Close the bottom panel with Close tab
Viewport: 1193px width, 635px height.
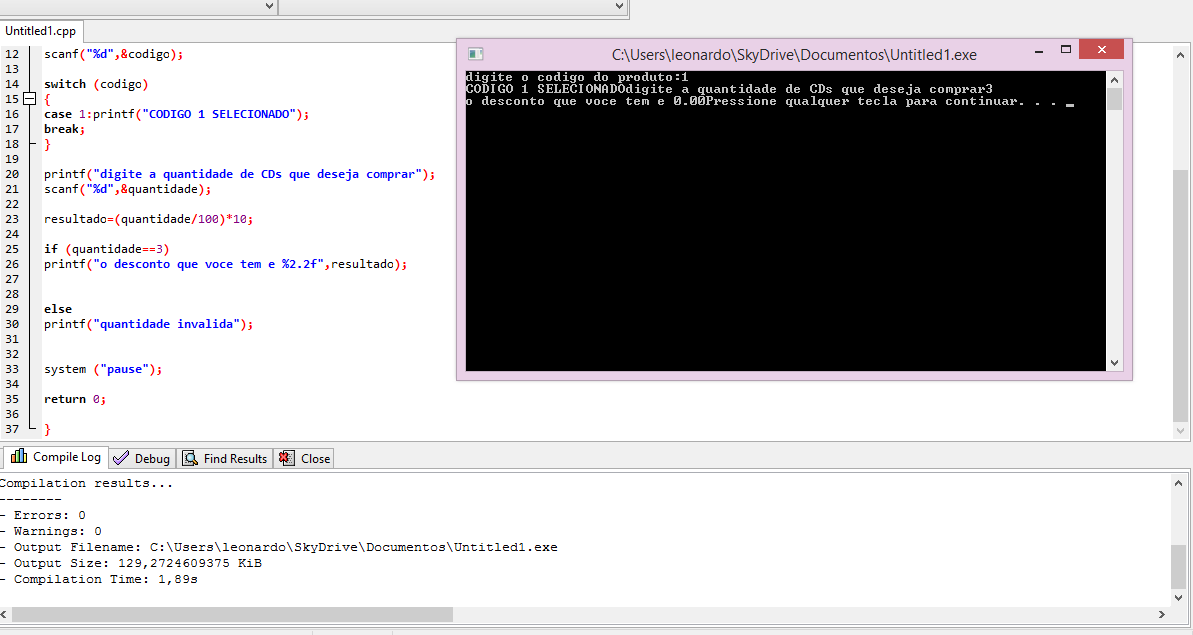(304, 459)
